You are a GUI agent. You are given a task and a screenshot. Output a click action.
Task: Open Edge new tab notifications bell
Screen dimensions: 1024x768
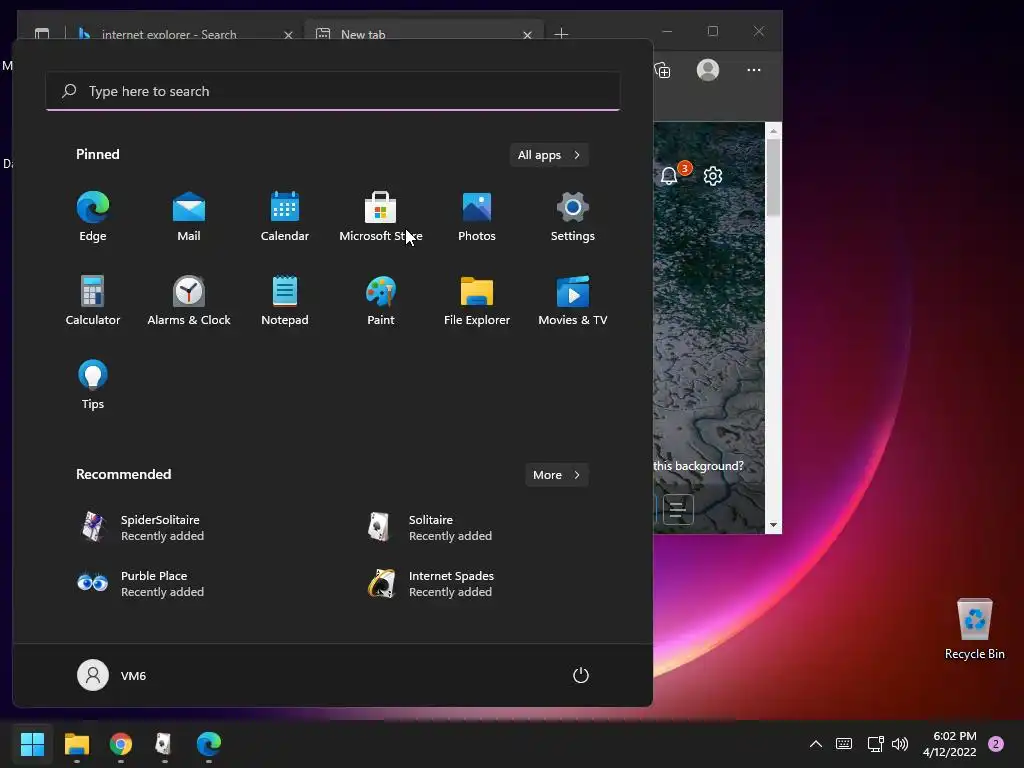click(x=669, y=176)
